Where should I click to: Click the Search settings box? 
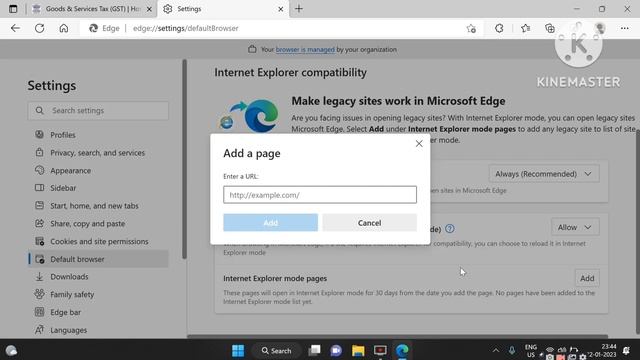click(x=98, y=111)
